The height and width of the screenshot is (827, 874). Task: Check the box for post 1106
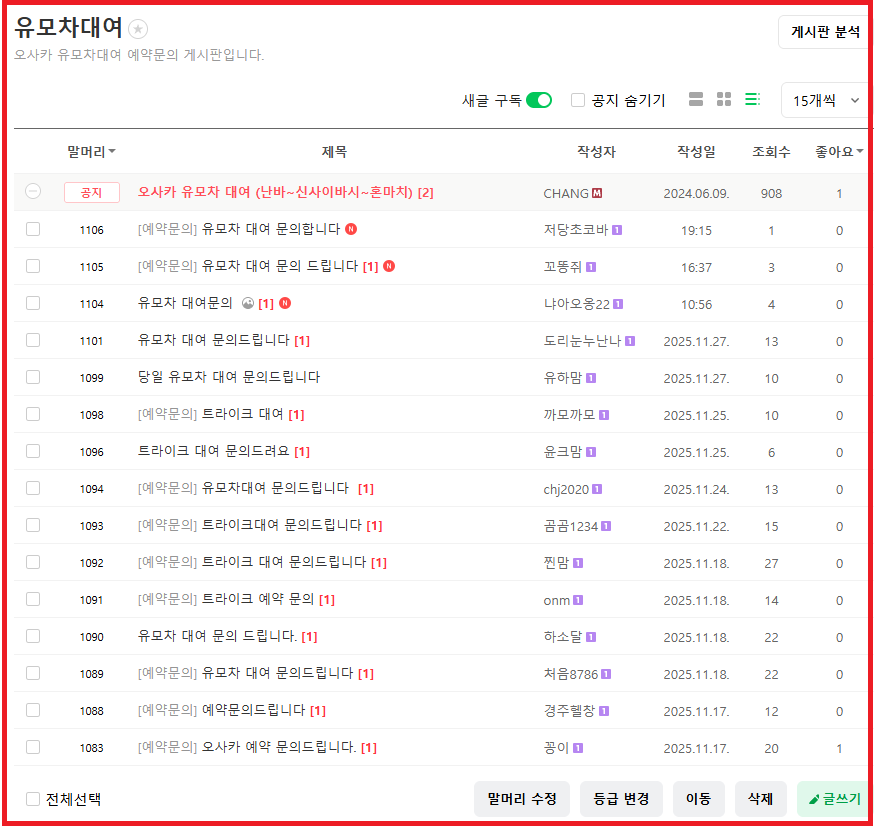tap(33, 229)
